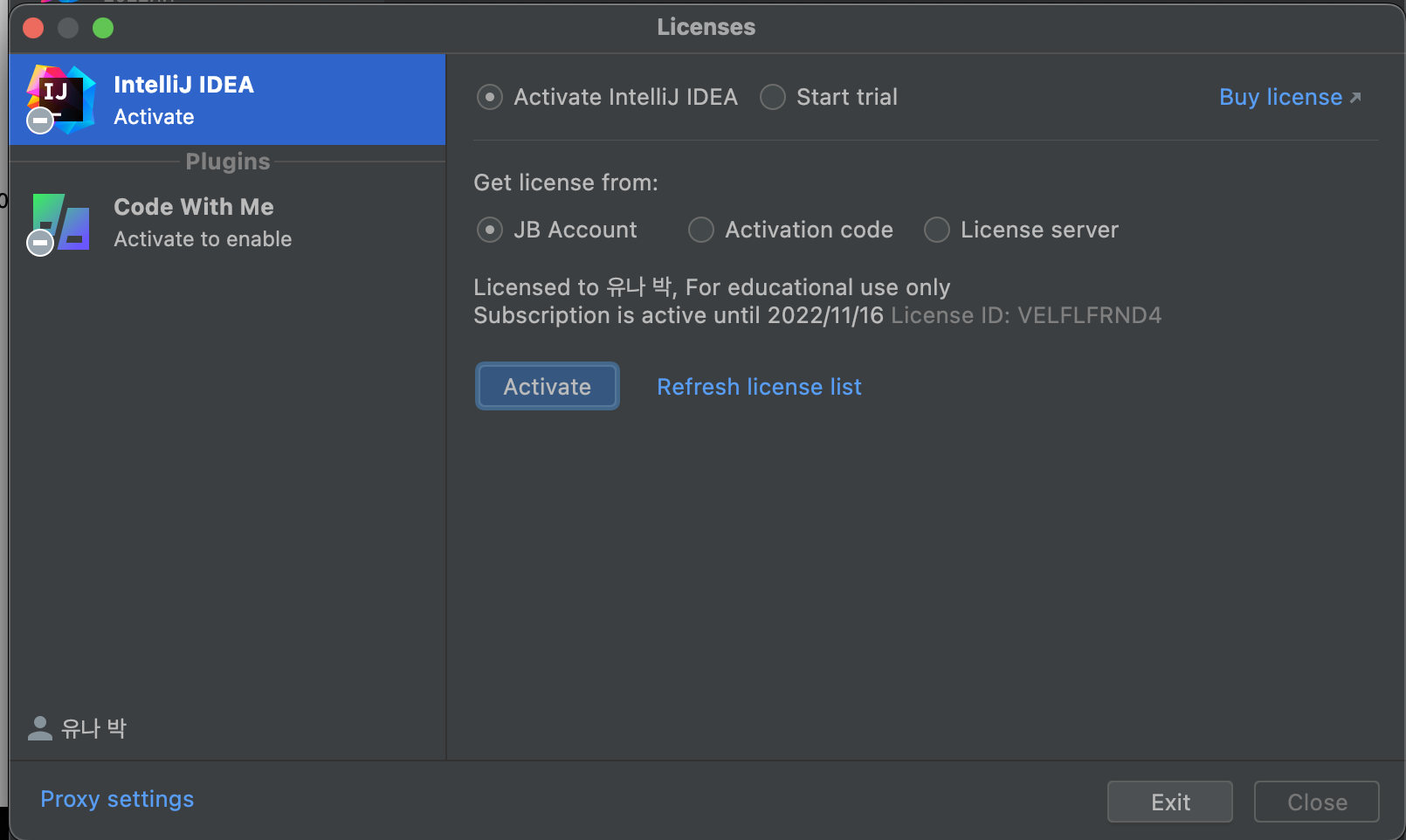Click the user account avatar icon
Screen dimensions: 1406x840
39,728
